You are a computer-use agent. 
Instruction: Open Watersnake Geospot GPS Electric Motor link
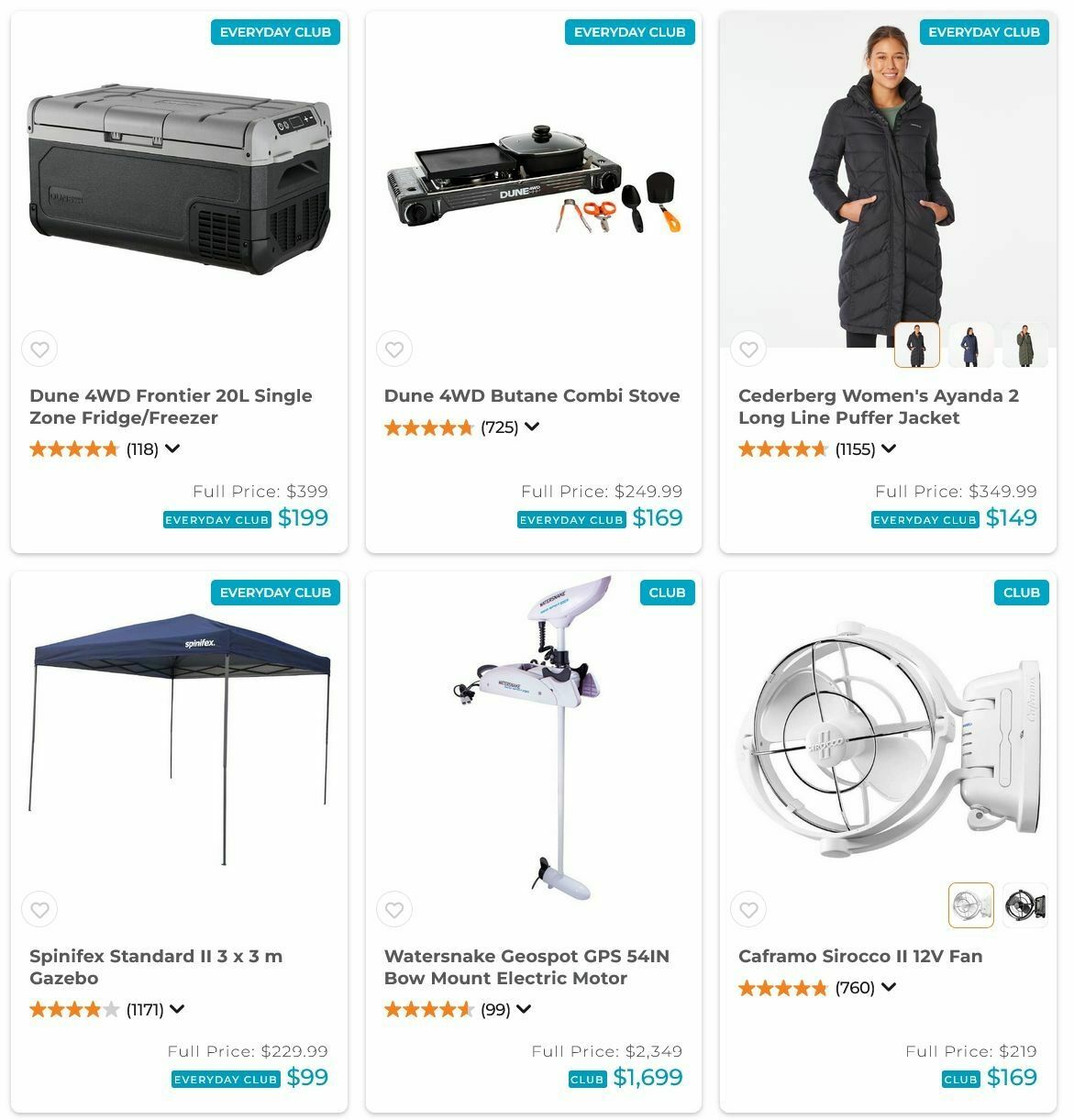point(526,967)
